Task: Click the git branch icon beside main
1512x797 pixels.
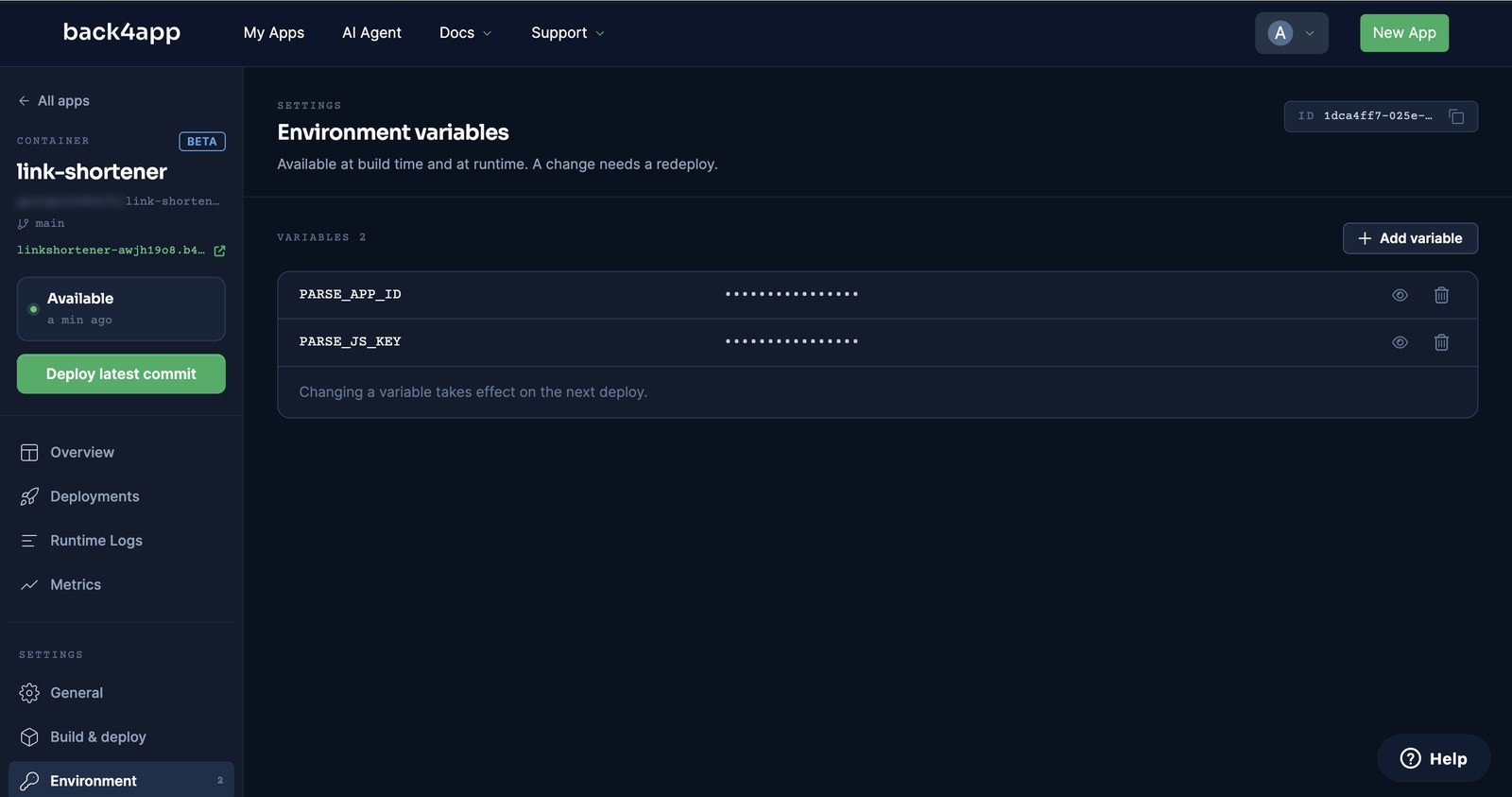Action: click(x=23, y=224)
